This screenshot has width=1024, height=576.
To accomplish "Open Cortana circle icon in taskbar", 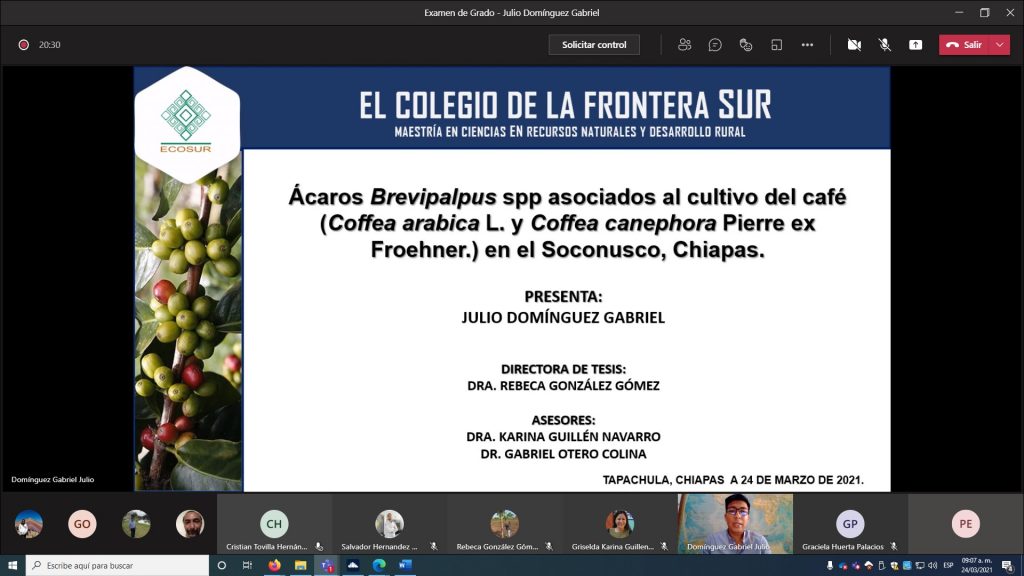I will click(x=221, y=565).
